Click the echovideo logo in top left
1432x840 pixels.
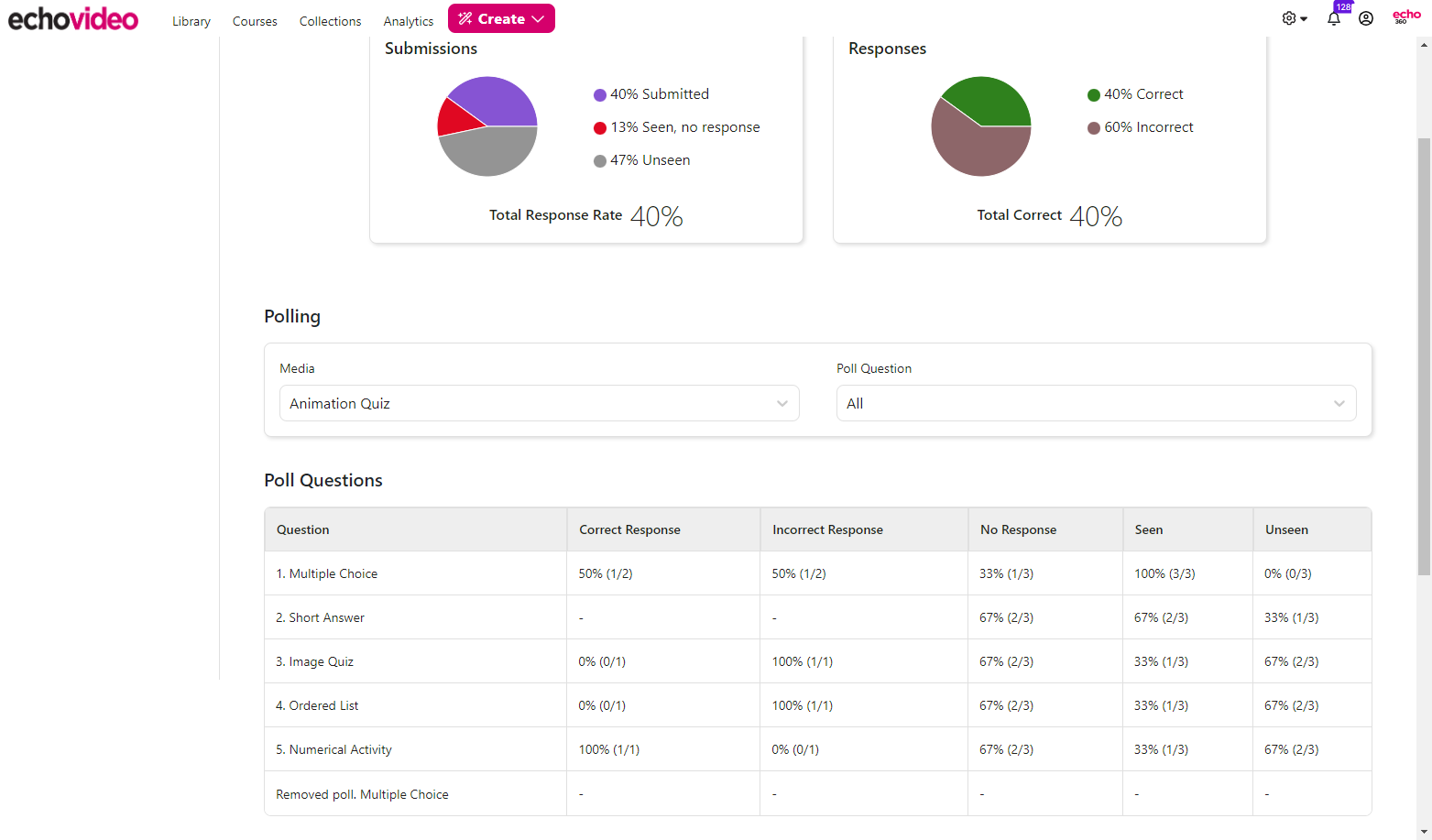72,18
